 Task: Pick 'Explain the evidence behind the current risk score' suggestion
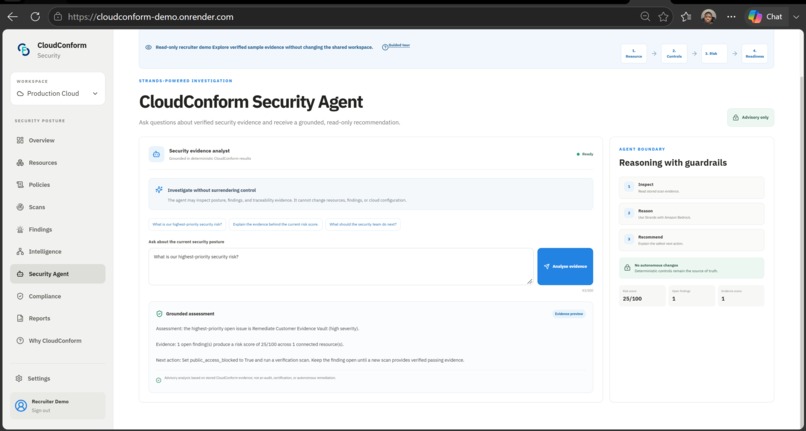276,224
